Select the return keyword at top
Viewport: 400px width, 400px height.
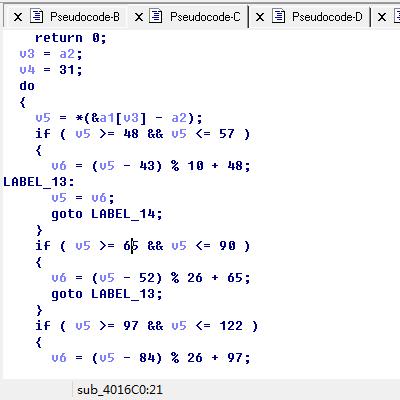coord(59,38)
